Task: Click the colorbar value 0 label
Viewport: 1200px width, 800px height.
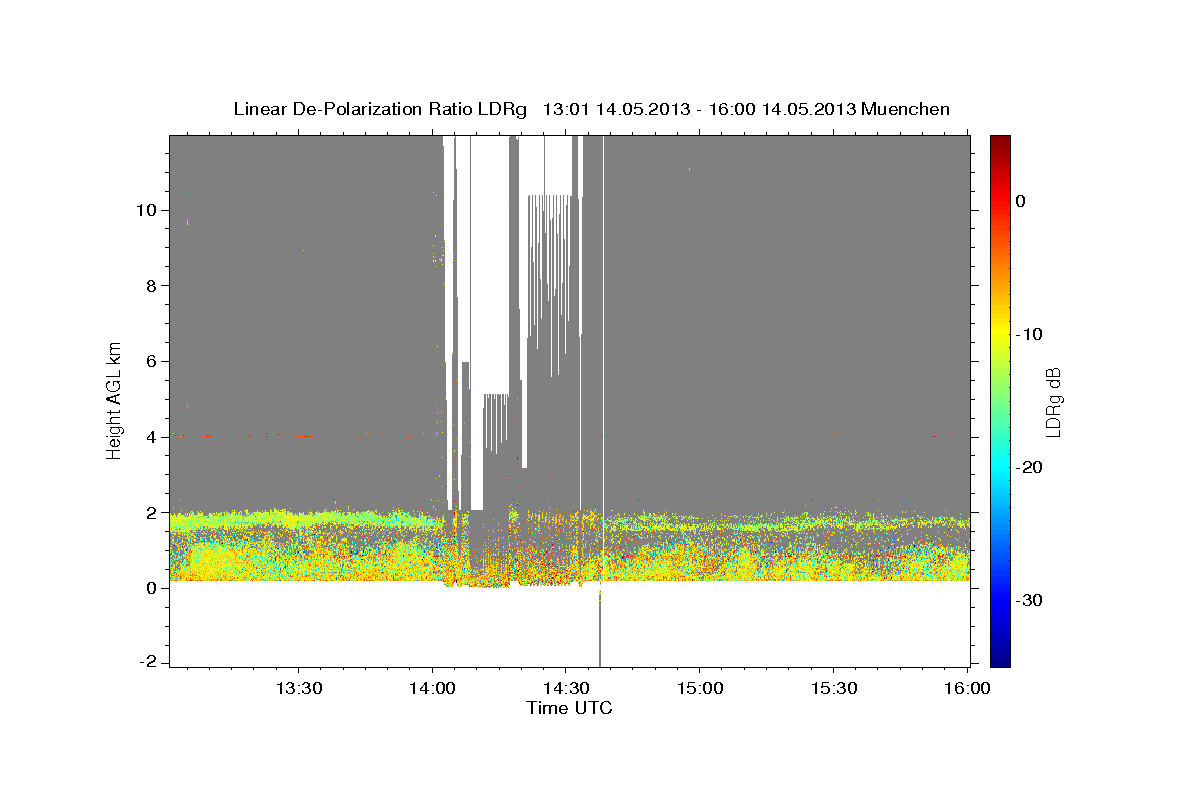Action: tap(1021, 201)
